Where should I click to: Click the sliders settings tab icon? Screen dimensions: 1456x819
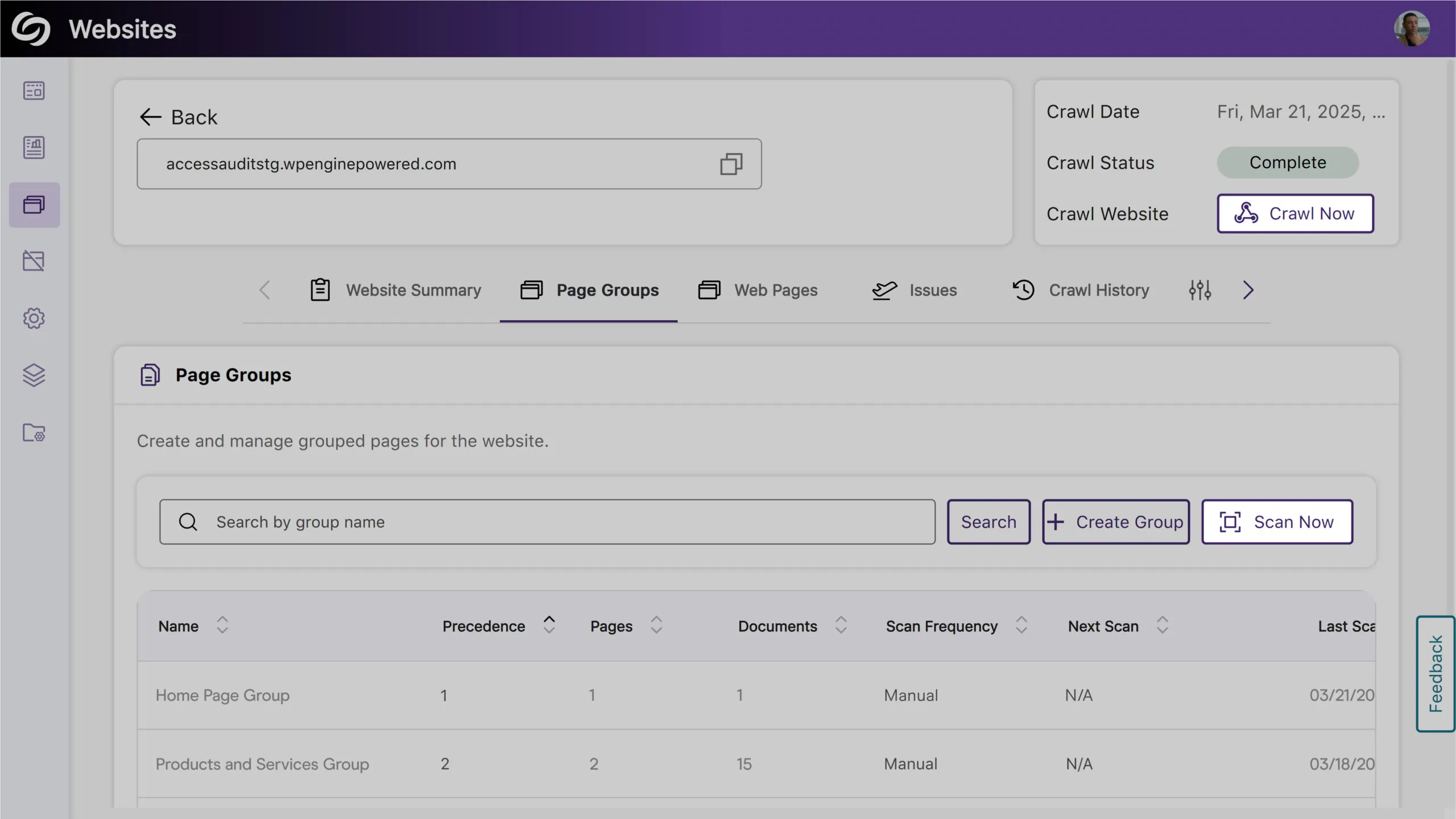[x=1199, y=290]
